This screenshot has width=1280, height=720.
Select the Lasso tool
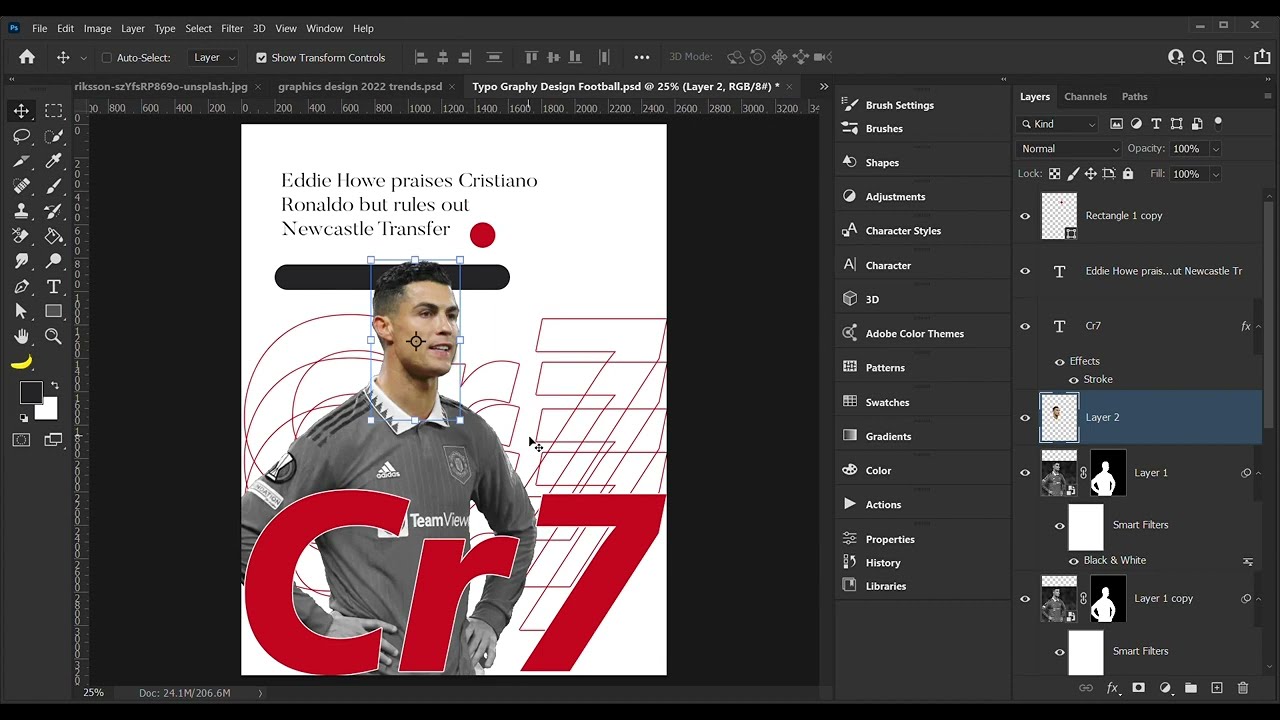point(21,136)
